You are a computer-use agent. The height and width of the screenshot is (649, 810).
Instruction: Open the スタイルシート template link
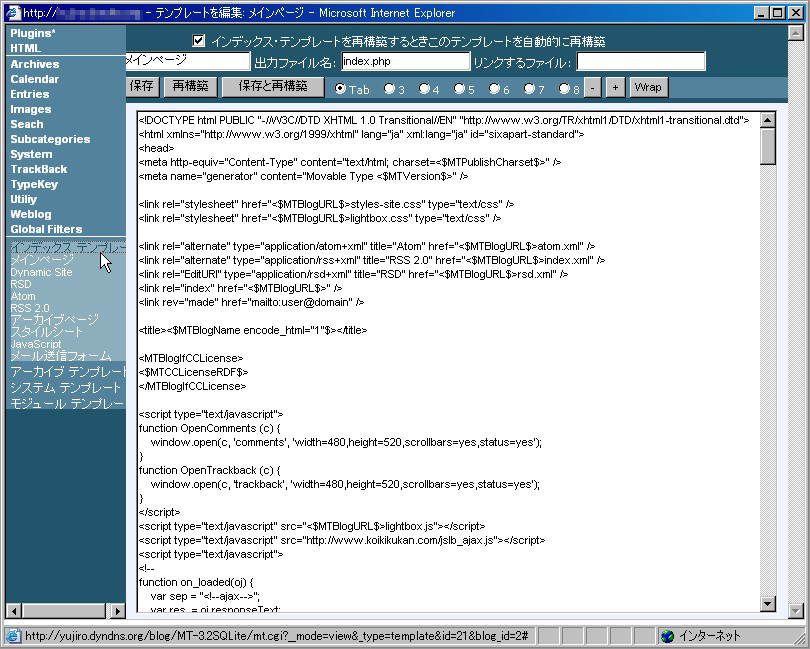coord(46,332)
